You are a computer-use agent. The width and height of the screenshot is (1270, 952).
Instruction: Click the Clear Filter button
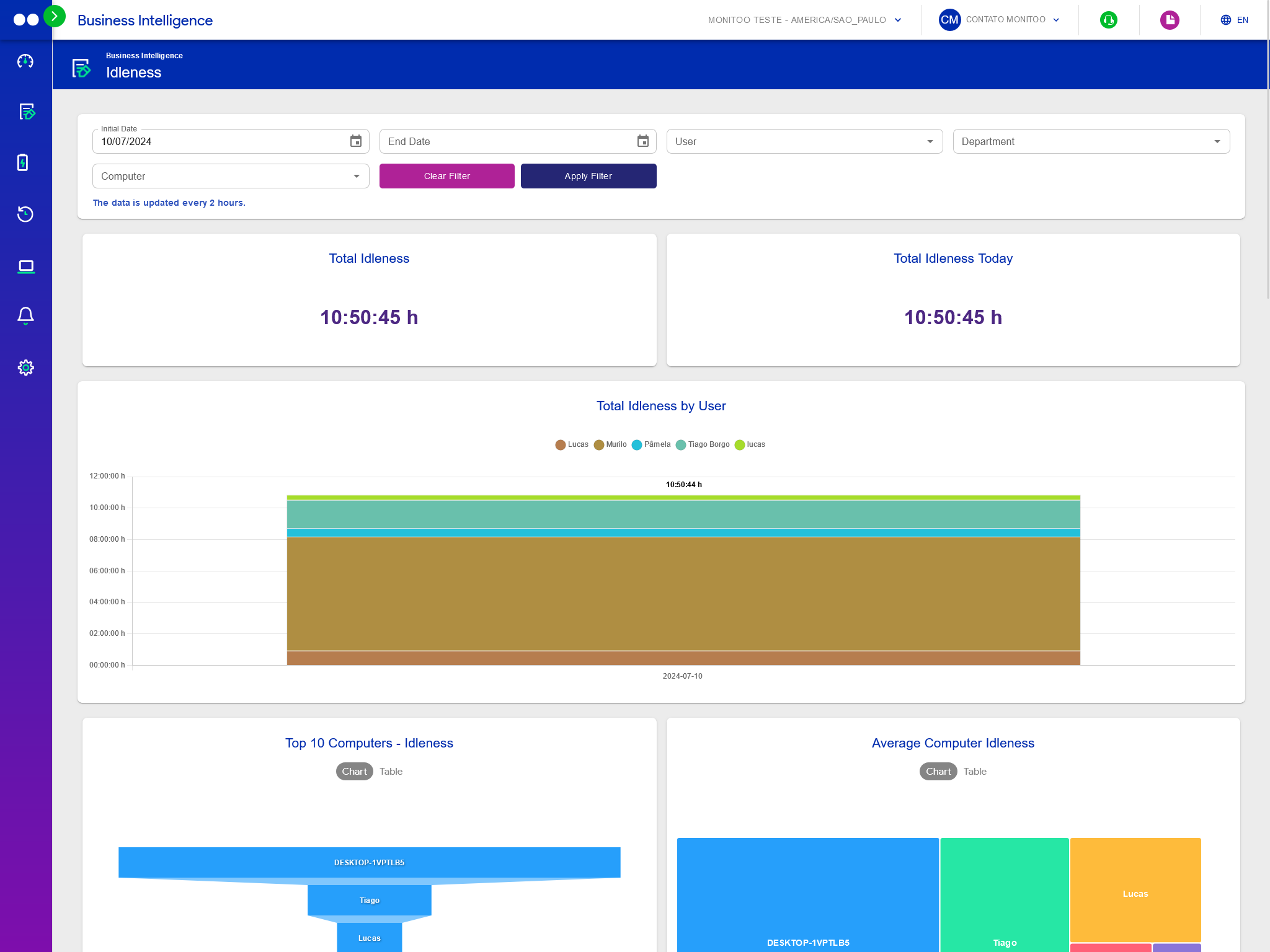click(x=446, y=176)
